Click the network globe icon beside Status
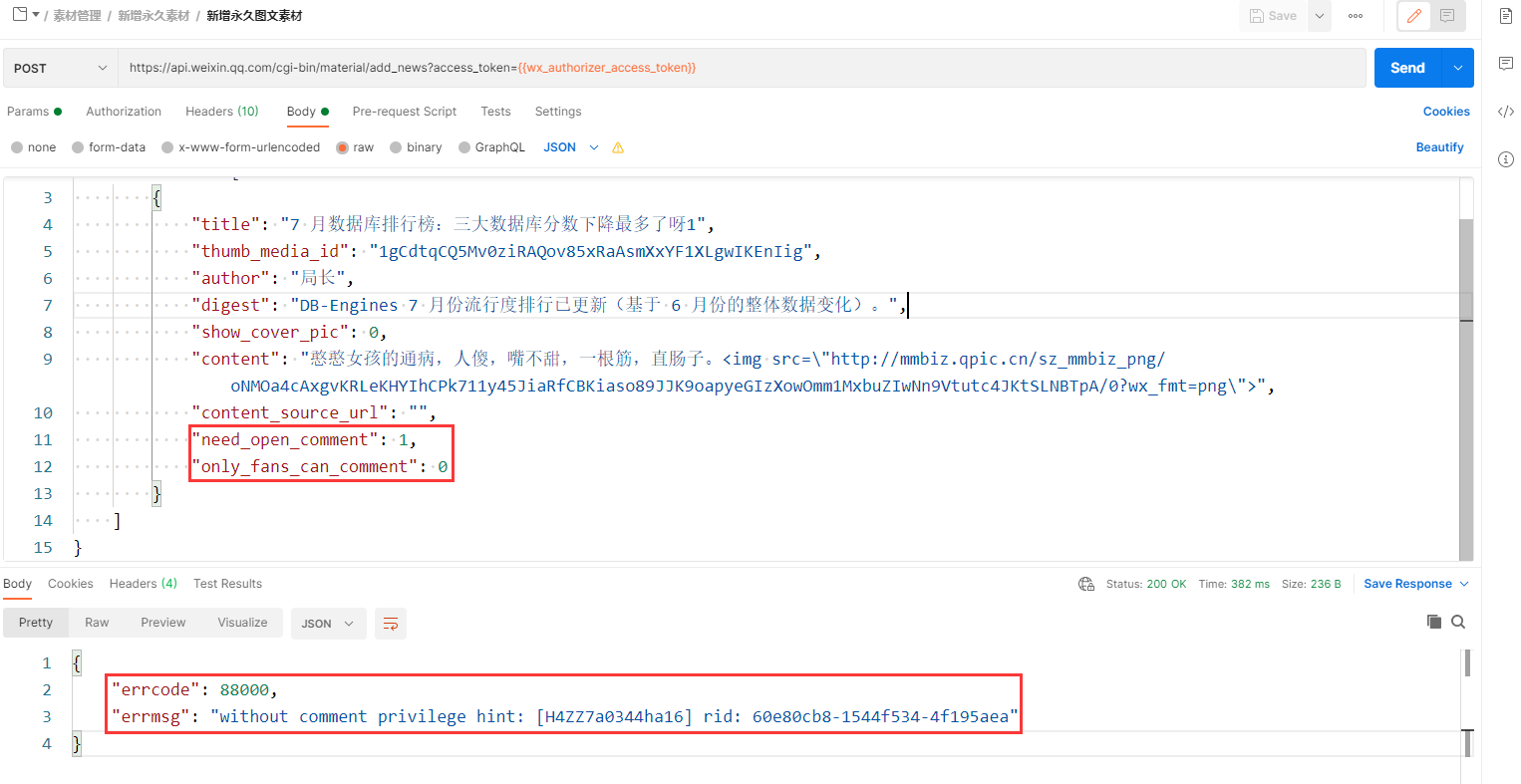This screenshot has width=1521, height=784. point(1086,584)
